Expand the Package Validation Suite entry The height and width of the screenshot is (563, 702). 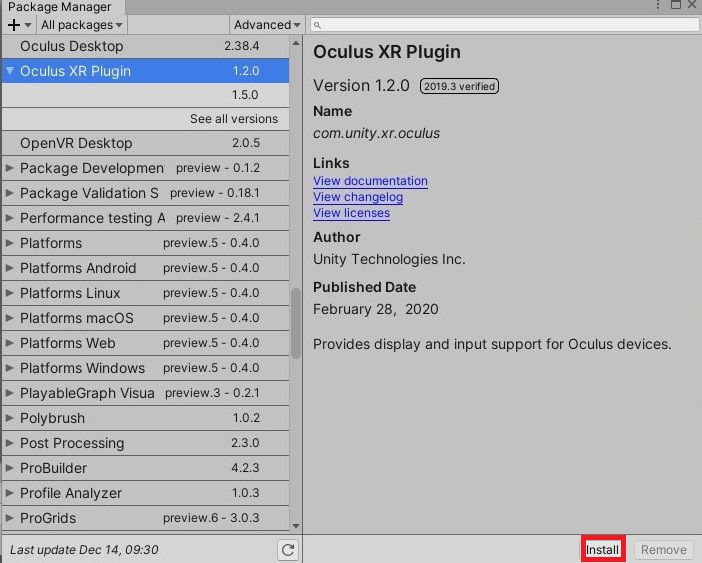[9, 193]
